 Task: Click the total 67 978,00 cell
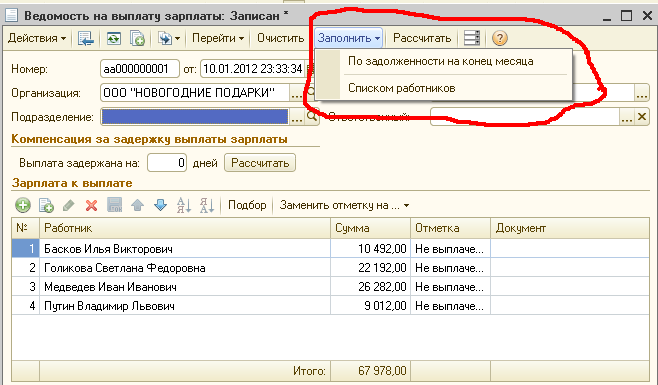click(x=371, y=371)
